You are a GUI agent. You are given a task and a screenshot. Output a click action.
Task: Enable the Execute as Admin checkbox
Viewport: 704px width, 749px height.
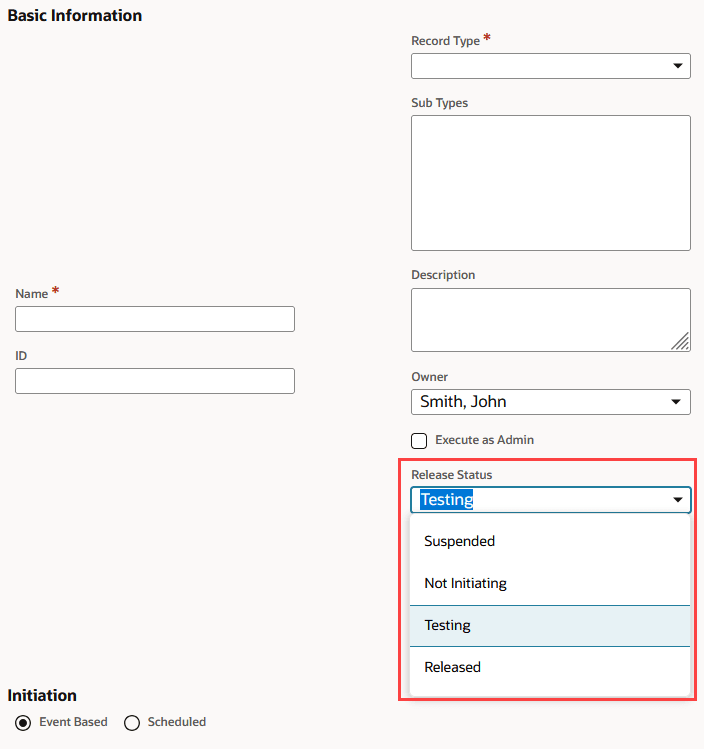pos(419,441)
